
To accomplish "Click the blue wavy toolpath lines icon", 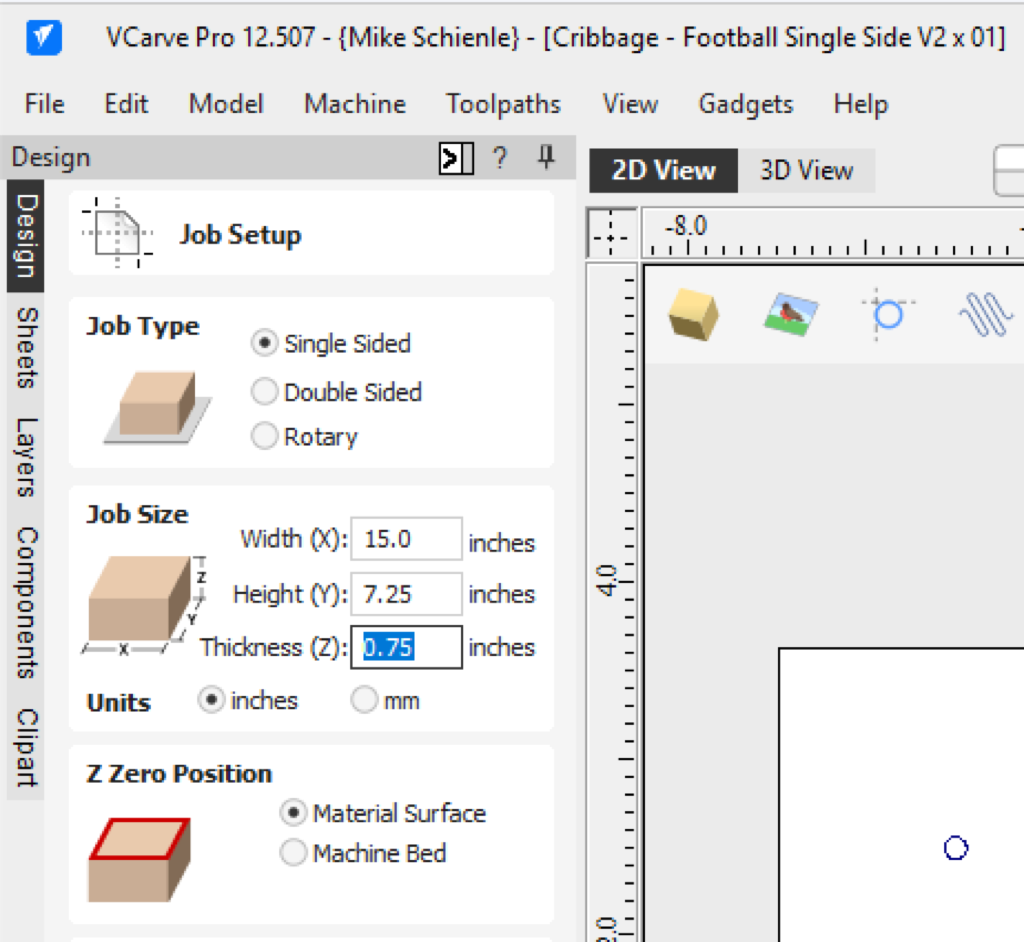I will [985, 314].
